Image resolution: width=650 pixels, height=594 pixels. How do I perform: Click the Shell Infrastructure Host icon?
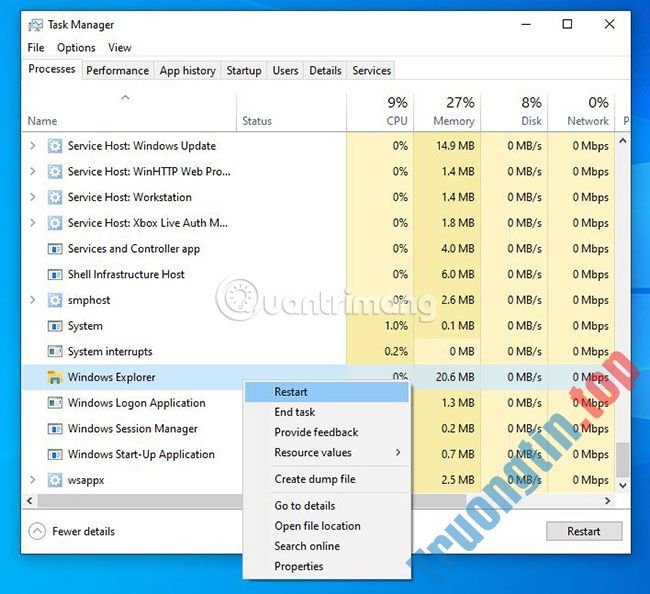[x=55, y=274]
